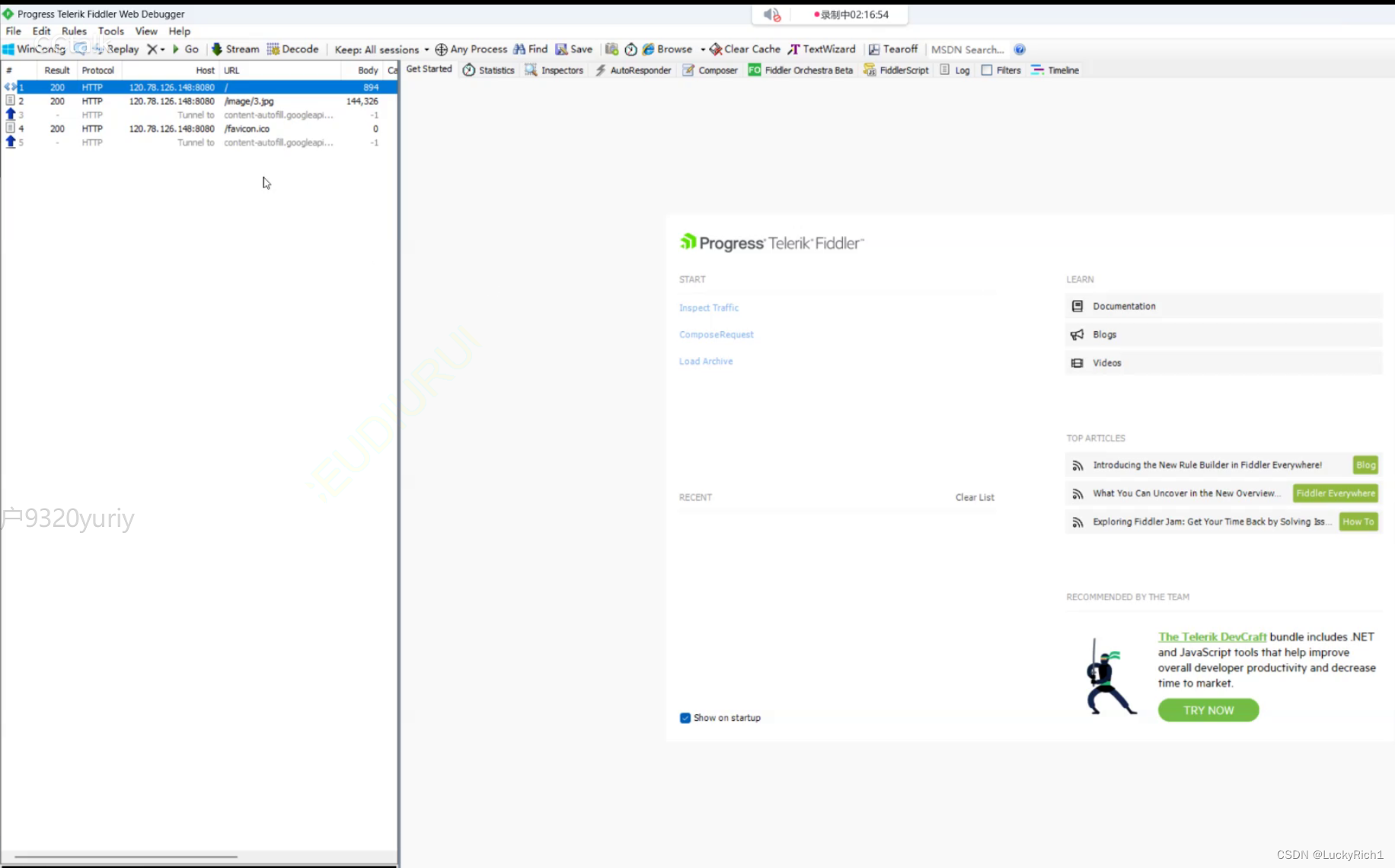Select session 4 /favicon.ico
The width and height of the screenshot is (1395, 868).
point(200,129)
